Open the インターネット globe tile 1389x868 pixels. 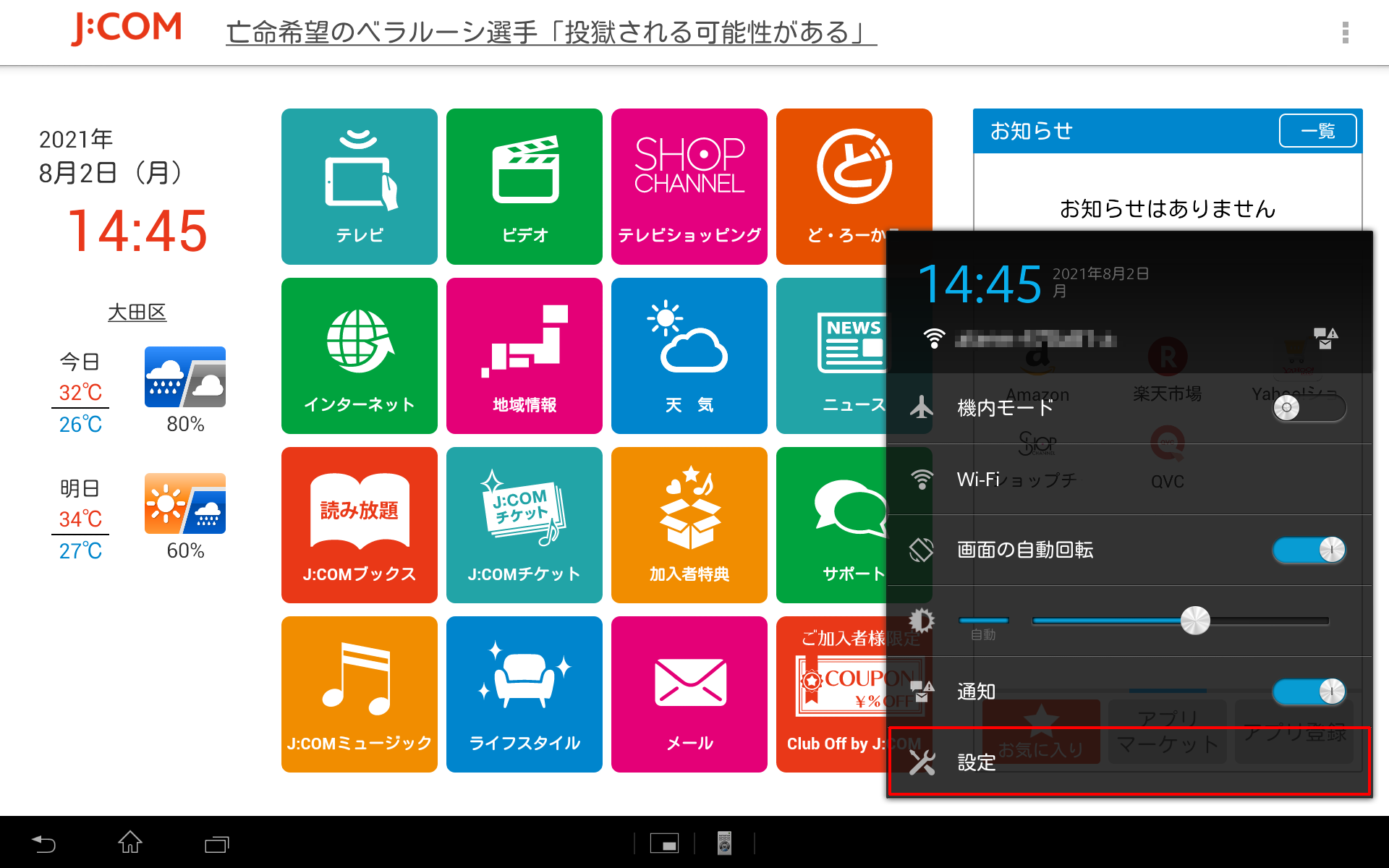360,356
